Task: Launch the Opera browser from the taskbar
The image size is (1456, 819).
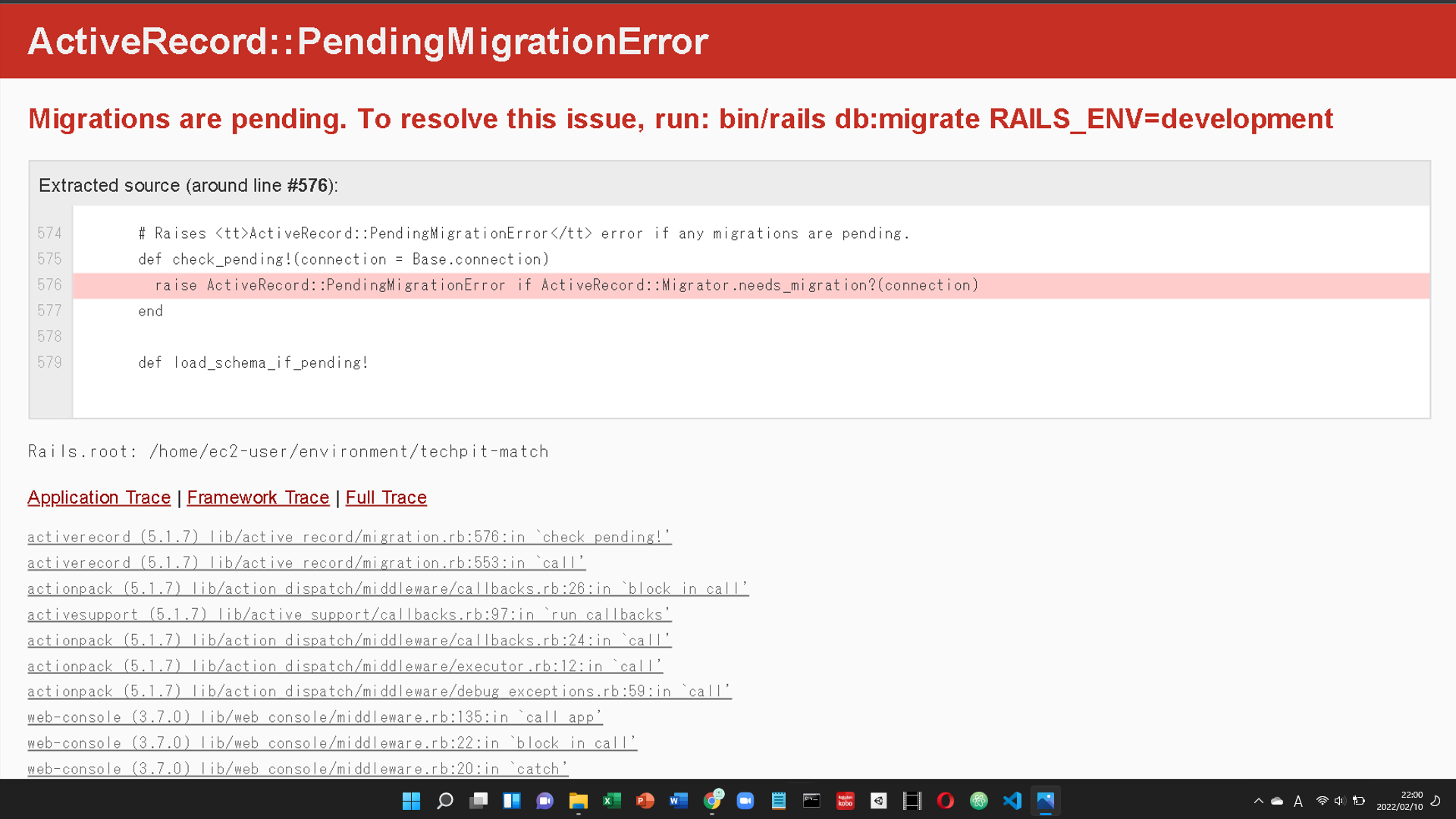Action: coord(944,800)
